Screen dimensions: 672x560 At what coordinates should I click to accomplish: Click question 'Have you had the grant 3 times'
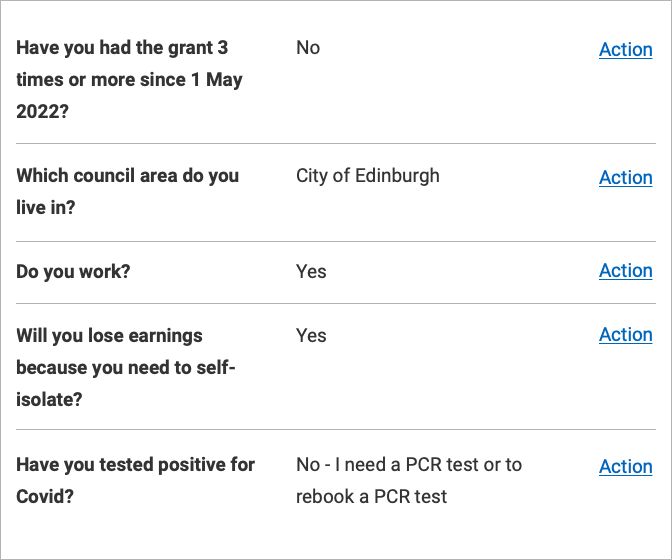(129, 80)
